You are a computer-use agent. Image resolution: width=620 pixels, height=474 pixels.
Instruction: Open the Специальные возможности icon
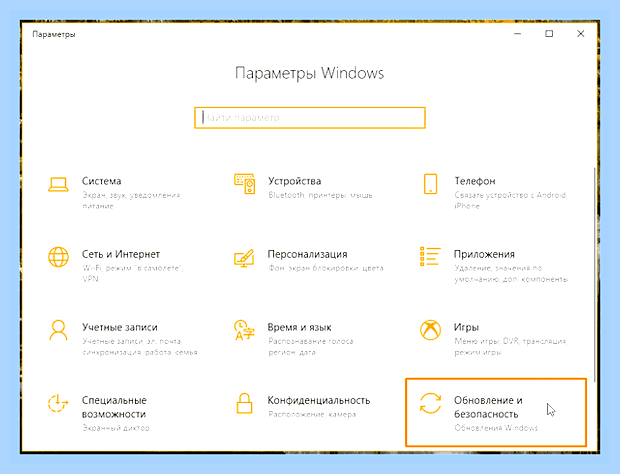tap(58, 403)
